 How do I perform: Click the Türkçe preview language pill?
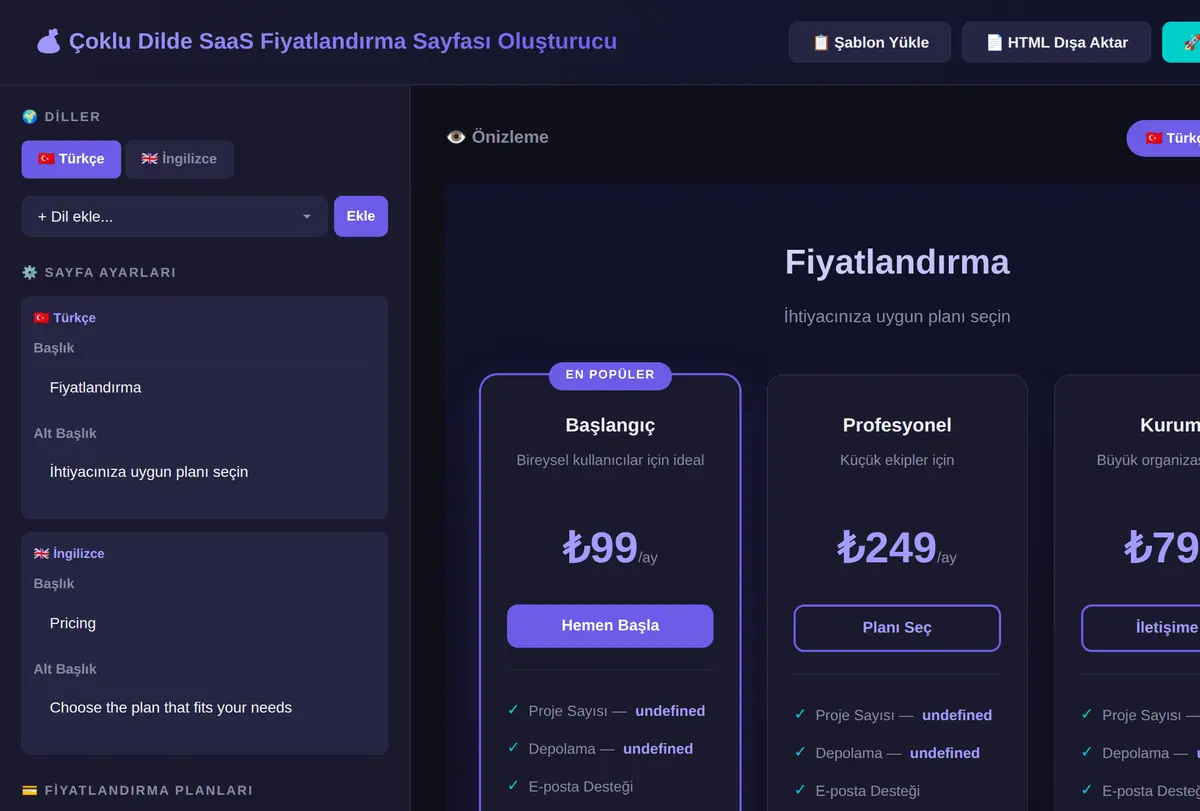(x=1164, y=138)
